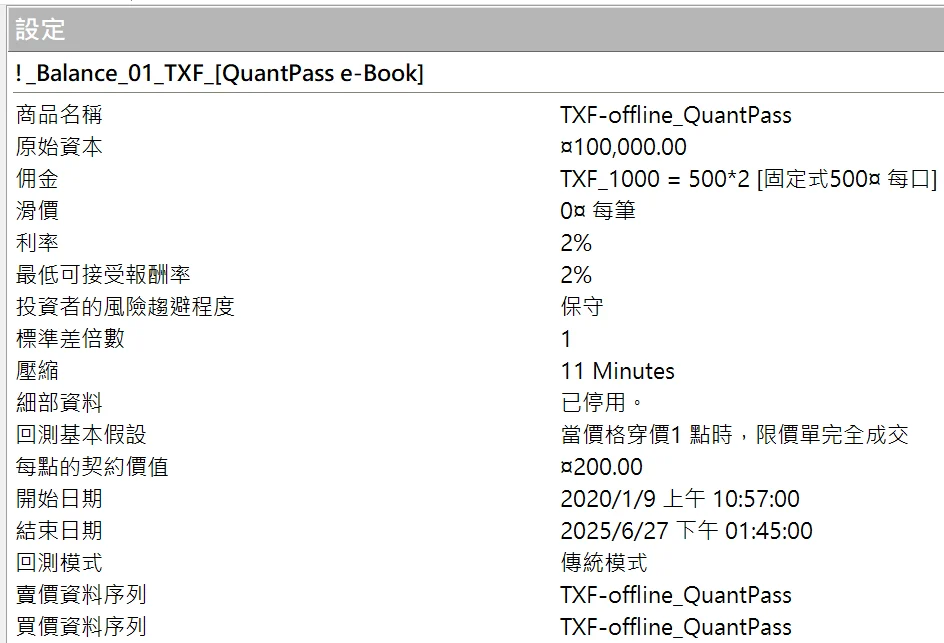Click the 回測基本假設 label
The width and height of the screenshot is (944, 643).
[x=81, y=434]
